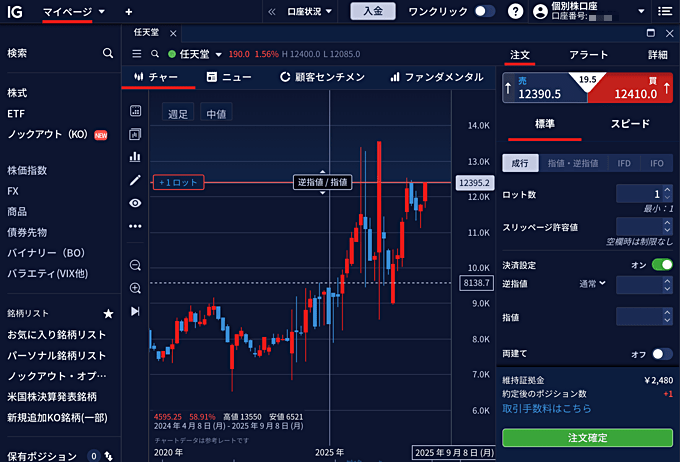This screenshot has height=462, width=680.
Task: Click search icon next to 任天堂 ticker
Action: point(155,54)
